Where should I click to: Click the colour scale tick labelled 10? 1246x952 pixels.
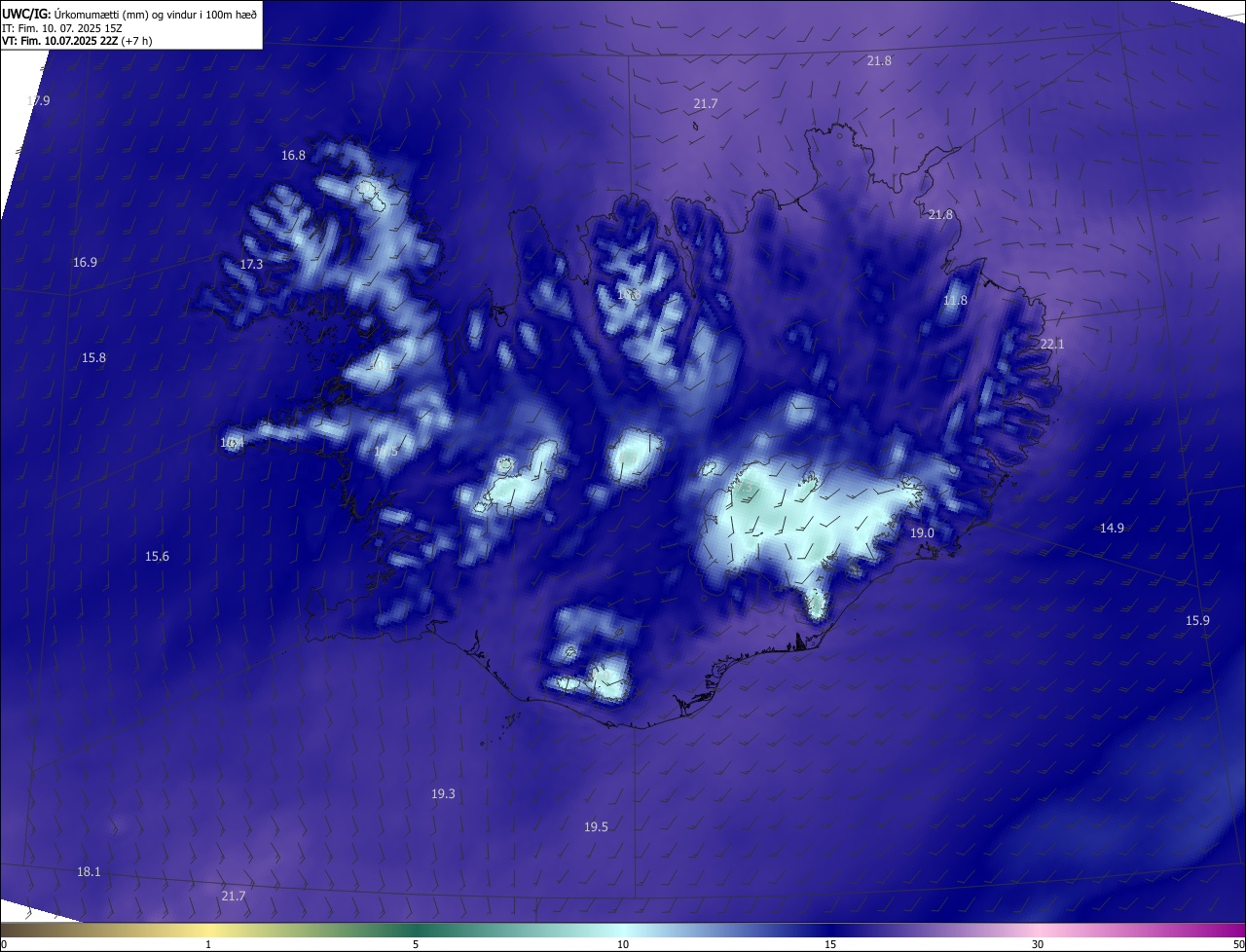point(623,944)
